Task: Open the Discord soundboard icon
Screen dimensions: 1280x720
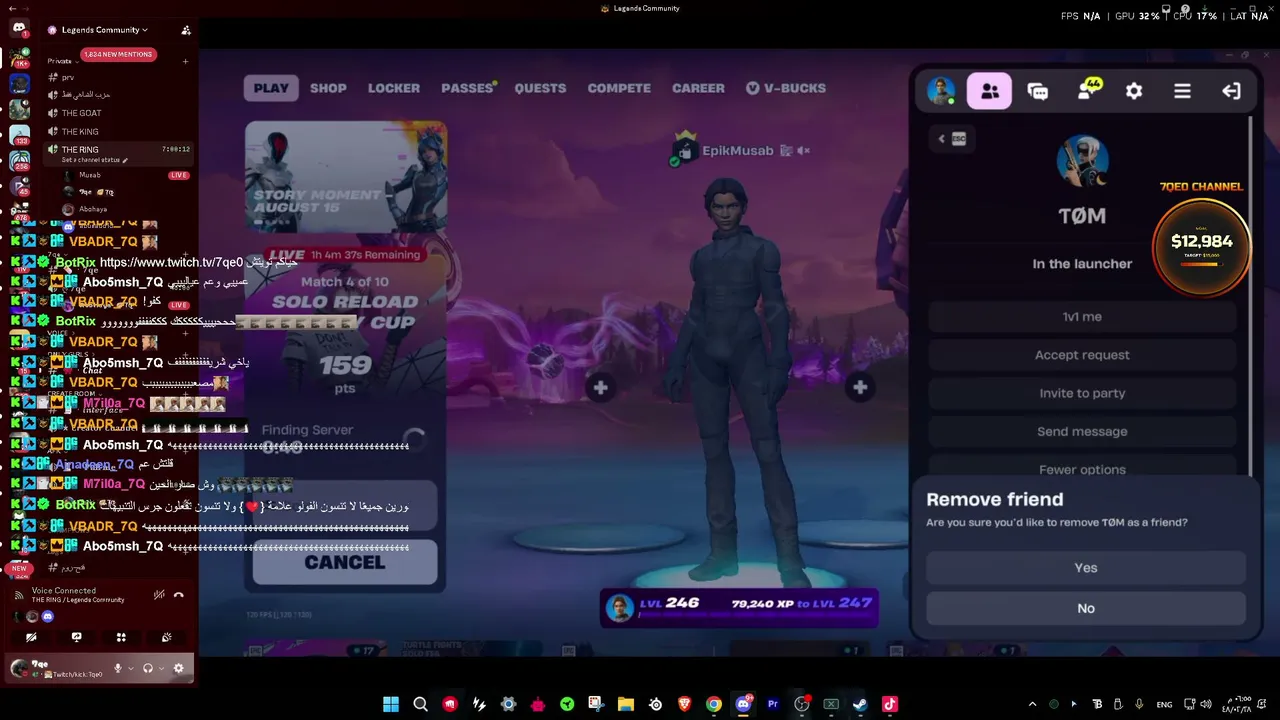Action: click(x=166, y=637)
